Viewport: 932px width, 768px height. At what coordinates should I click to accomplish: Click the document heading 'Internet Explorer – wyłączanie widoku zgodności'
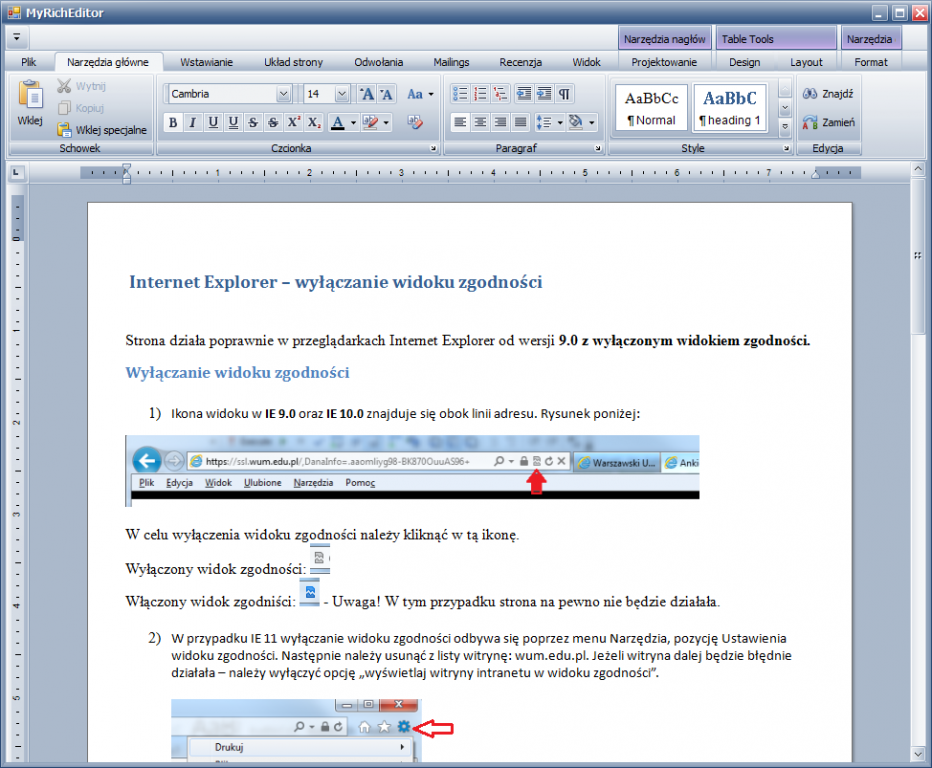tap(336, 282)
